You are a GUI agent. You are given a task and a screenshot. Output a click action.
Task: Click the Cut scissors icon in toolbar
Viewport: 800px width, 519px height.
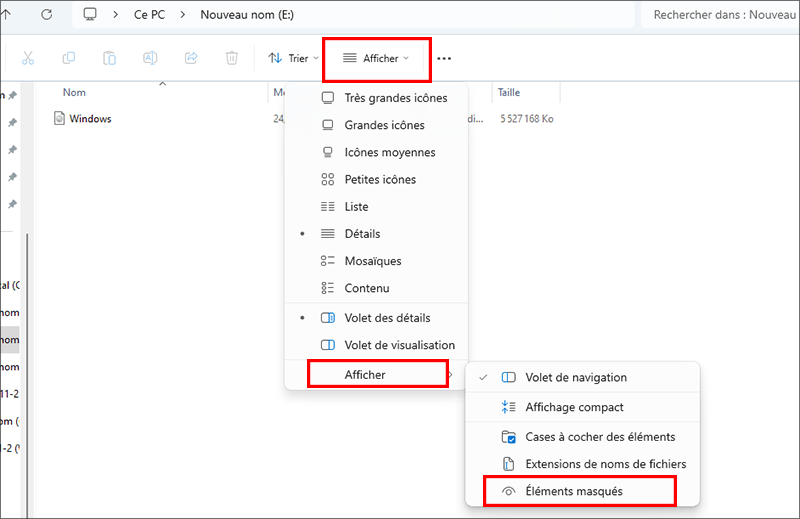(28, 58)
